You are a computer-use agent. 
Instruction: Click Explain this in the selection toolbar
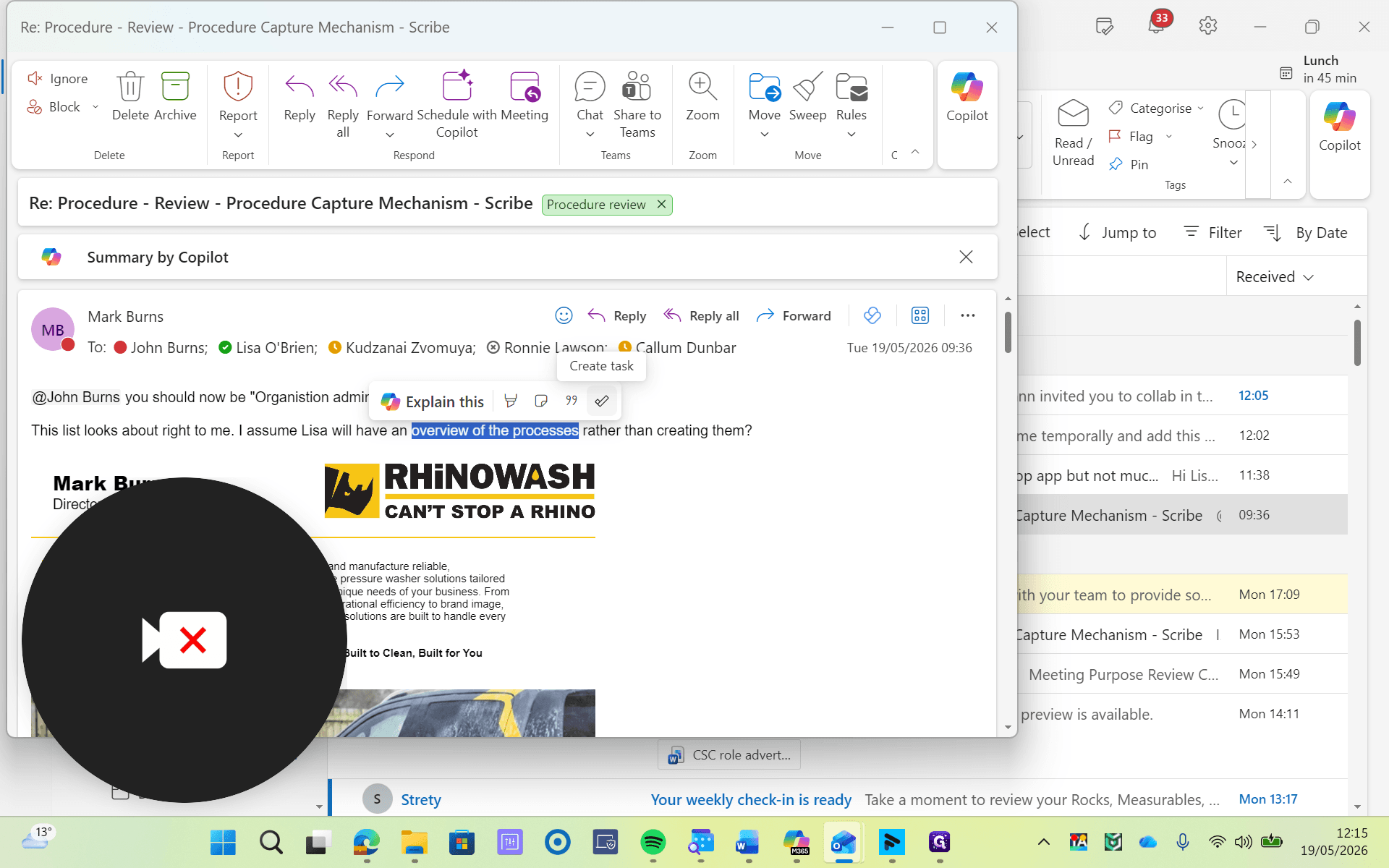pyautogui.click(x=433, y=401)
